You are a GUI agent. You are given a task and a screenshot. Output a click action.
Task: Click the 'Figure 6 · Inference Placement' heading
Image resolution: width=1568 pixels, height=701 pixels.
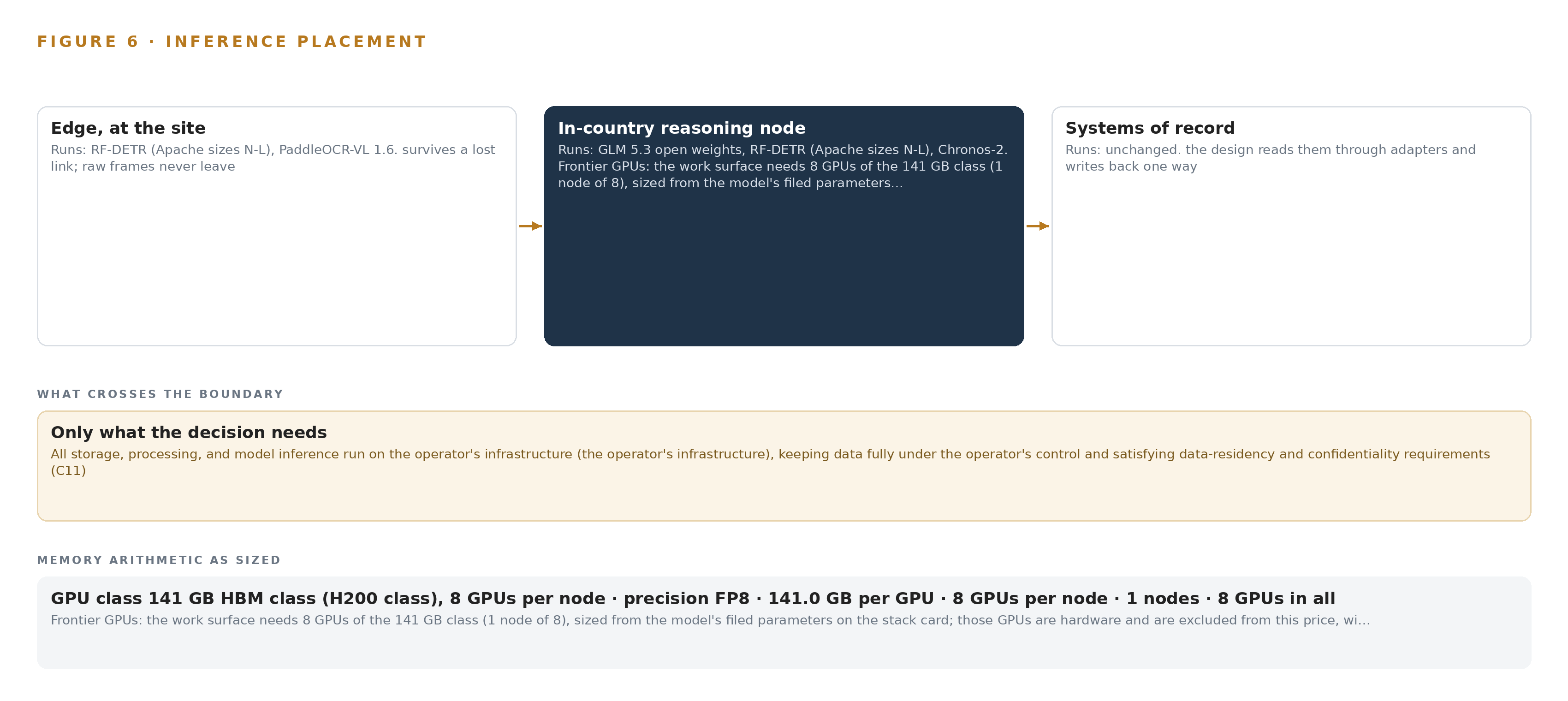[x=232, y=42]
